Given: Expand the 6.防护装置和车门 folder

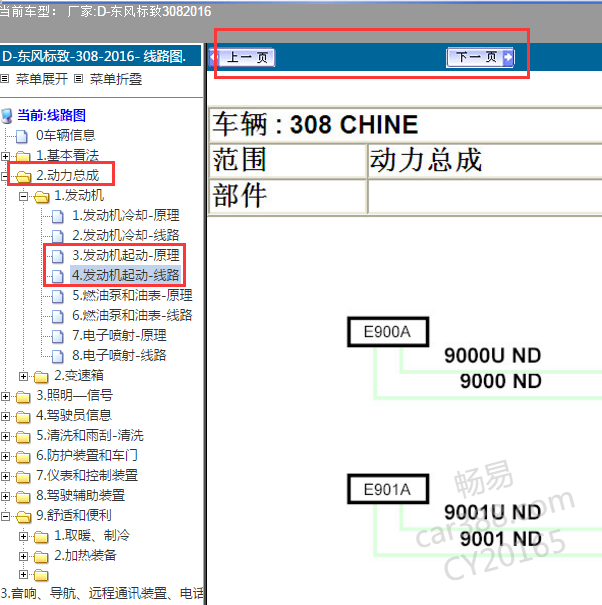Looking at the screenshot, I should pyautogui.click(x=5, y=456).
